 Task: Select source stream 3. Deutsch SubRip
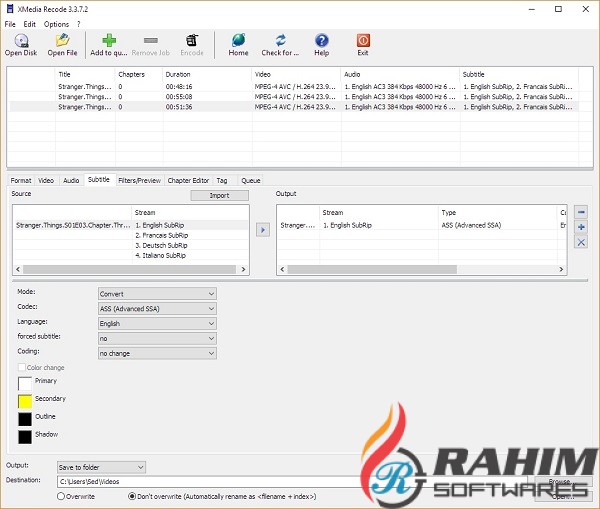tap(161, 245)
